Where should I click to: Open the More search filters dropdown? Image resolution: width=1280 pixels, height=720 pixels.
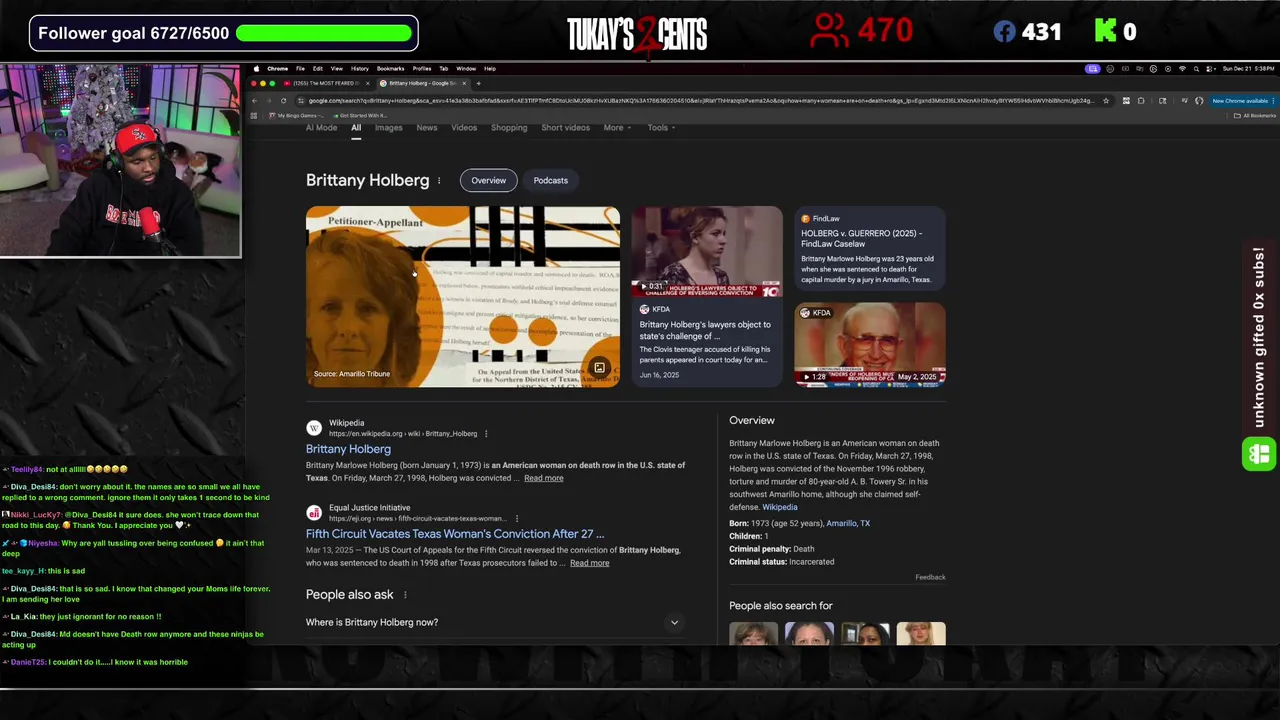[617, 128]
